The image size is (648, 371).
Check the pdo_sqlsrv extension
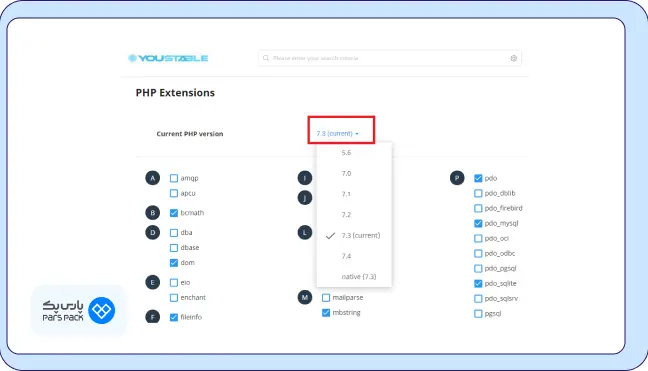478,299
